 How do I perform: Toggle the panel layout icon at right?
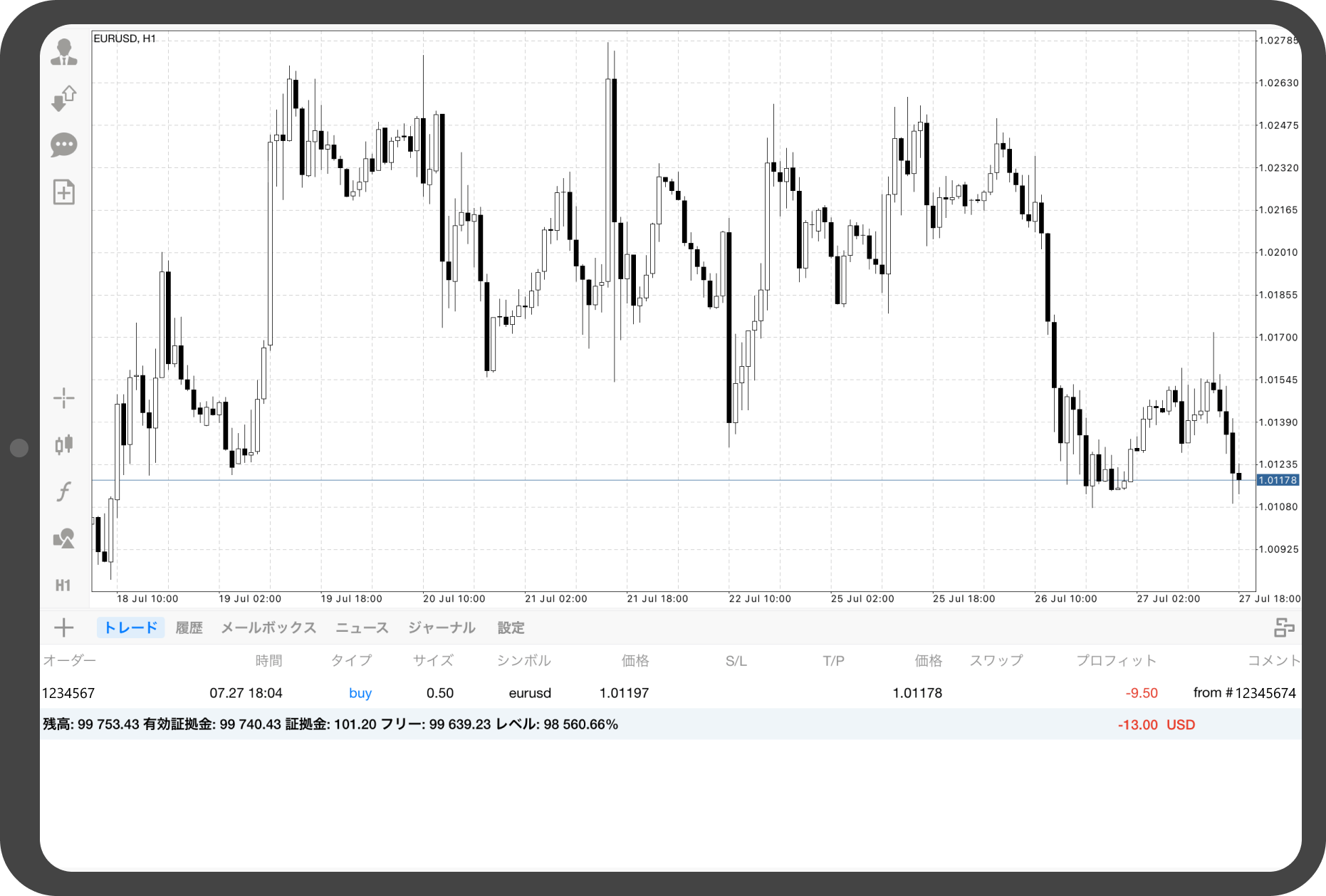tap(1283, 627)
